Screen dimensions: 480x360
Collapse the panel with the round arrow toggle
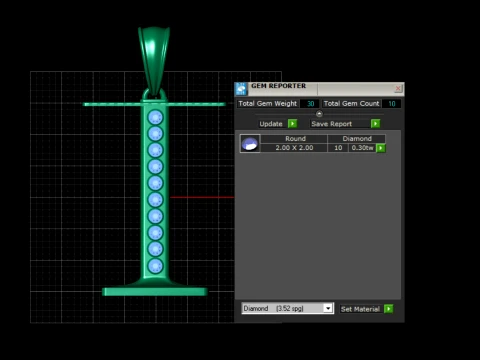point(319,114)
